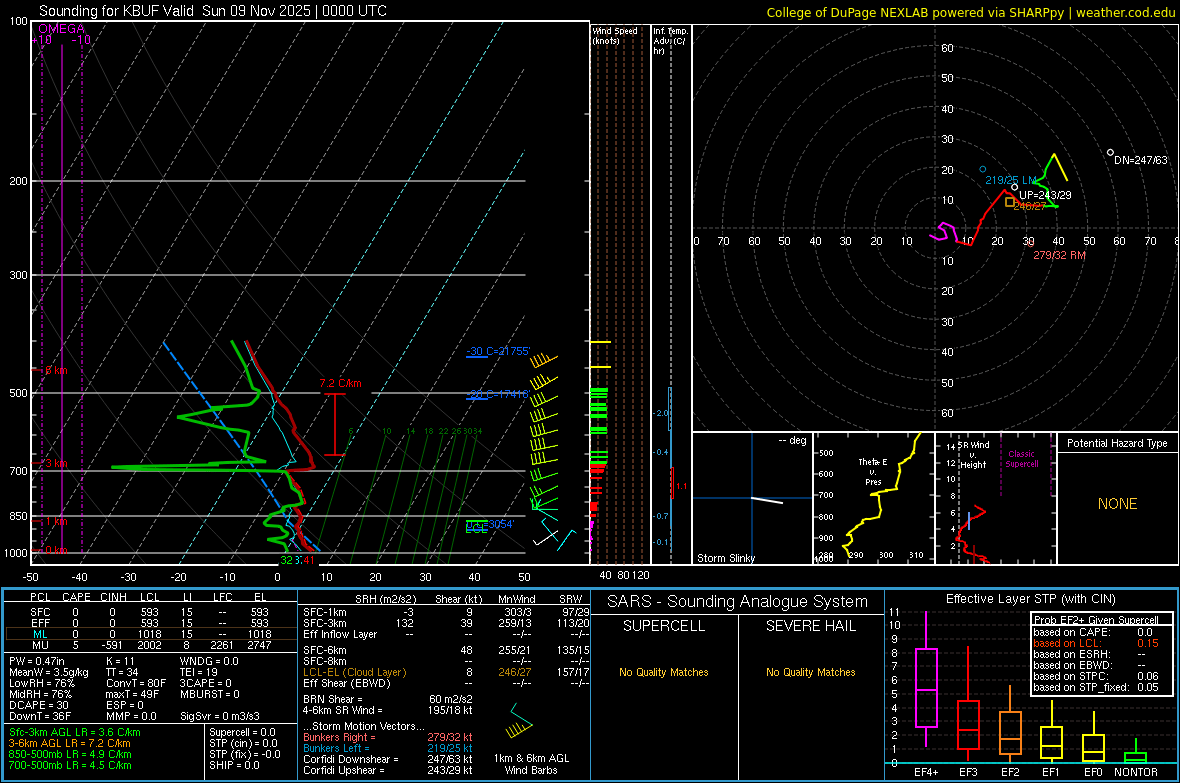Click the blue circle marker above 219/25 LM

tap(983, 169)
